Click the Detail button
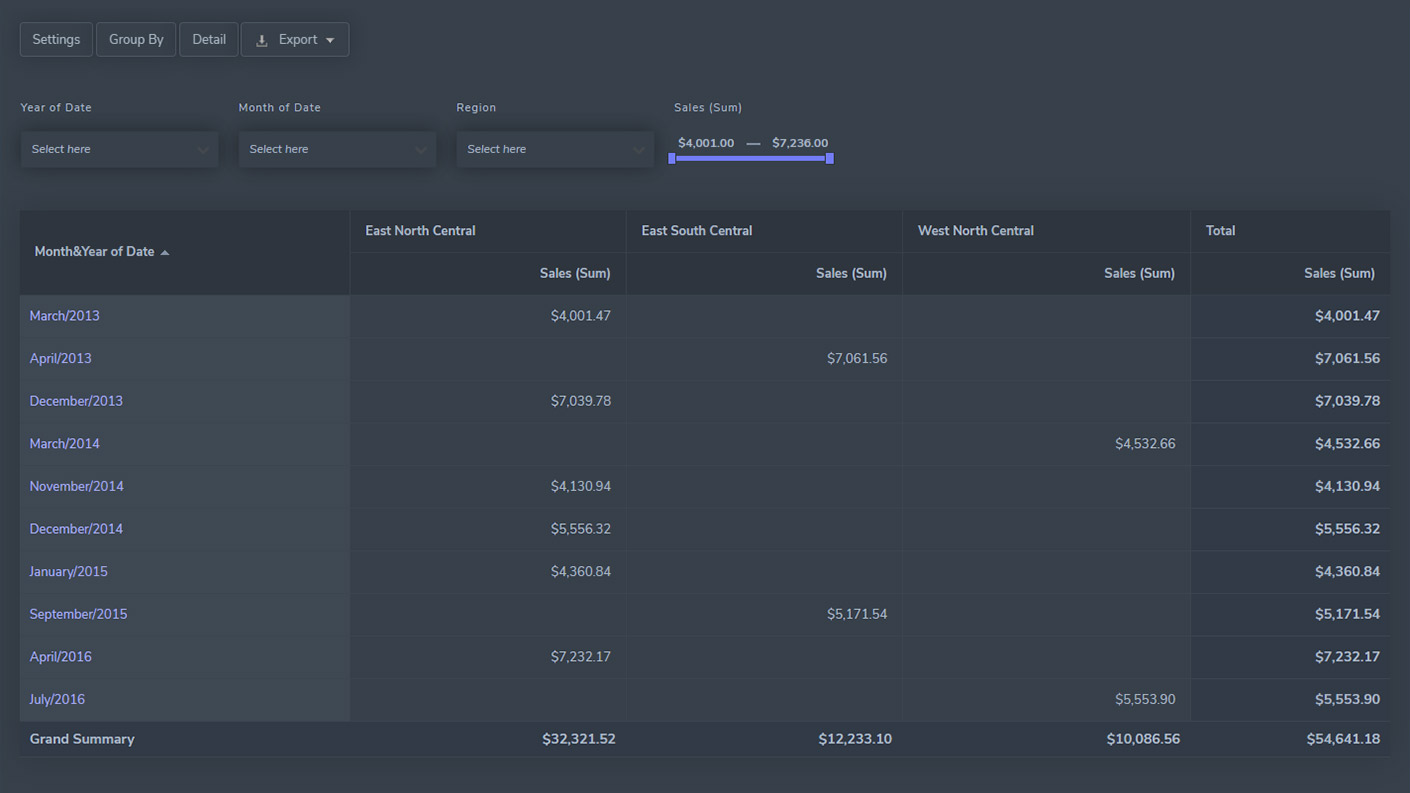Viewport: 1410px width, 793px height. tap(209, 40)
